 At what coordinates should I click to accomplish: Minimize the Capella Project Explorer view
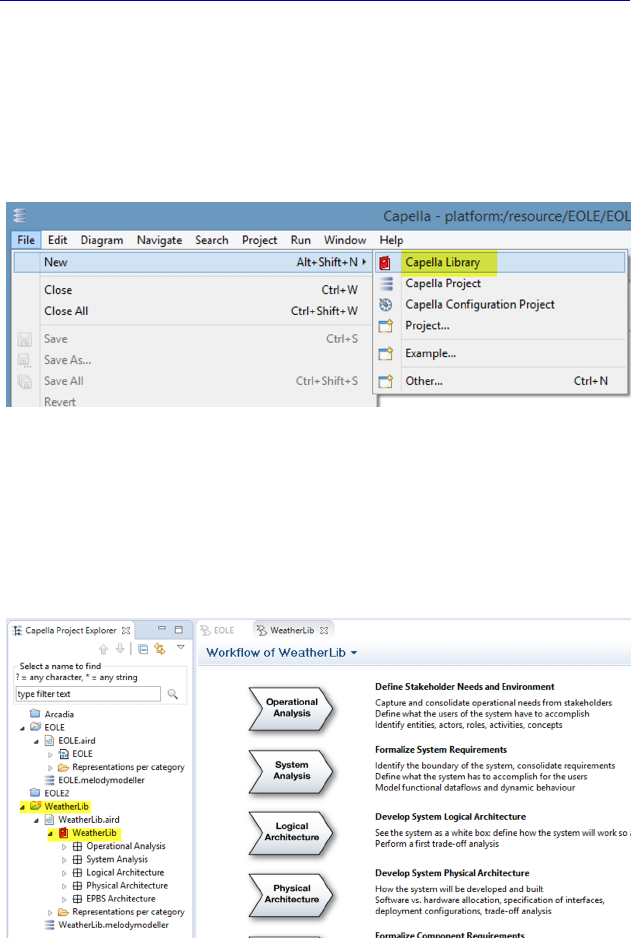point(161,629)
